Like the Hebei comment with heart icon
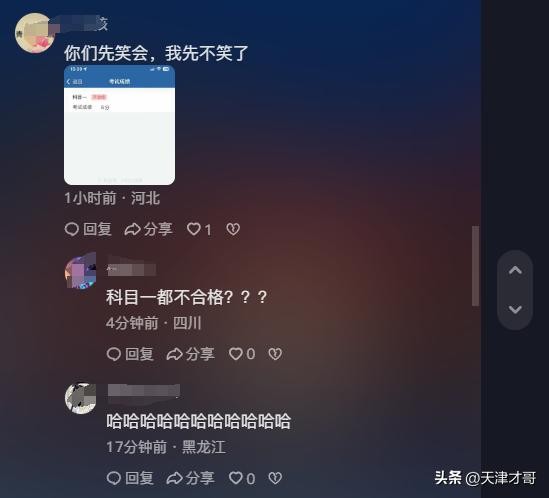This screenshot has height=498, width=549. tap(199, 229)
